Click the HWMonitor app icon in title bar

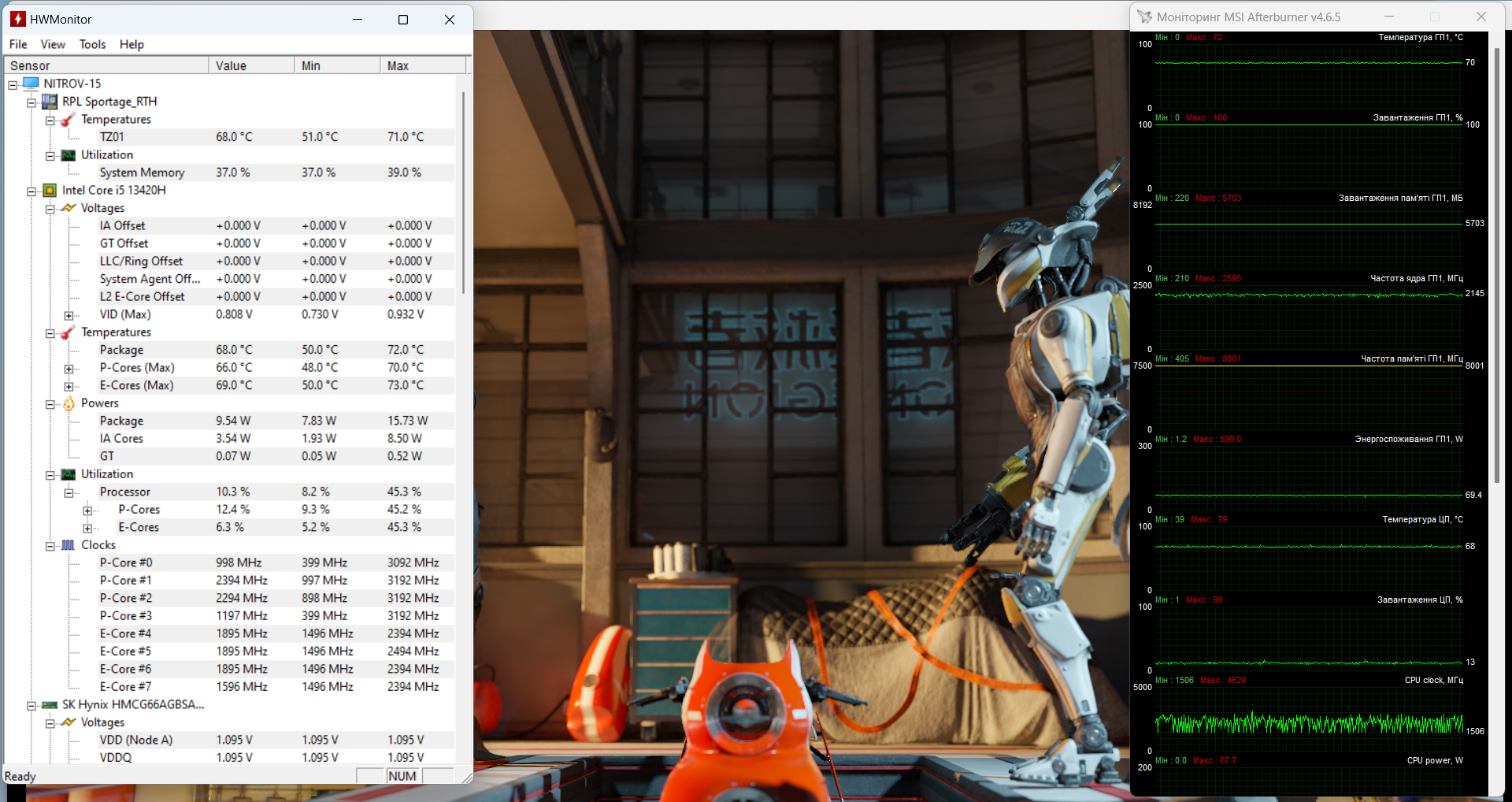(18, 19)
